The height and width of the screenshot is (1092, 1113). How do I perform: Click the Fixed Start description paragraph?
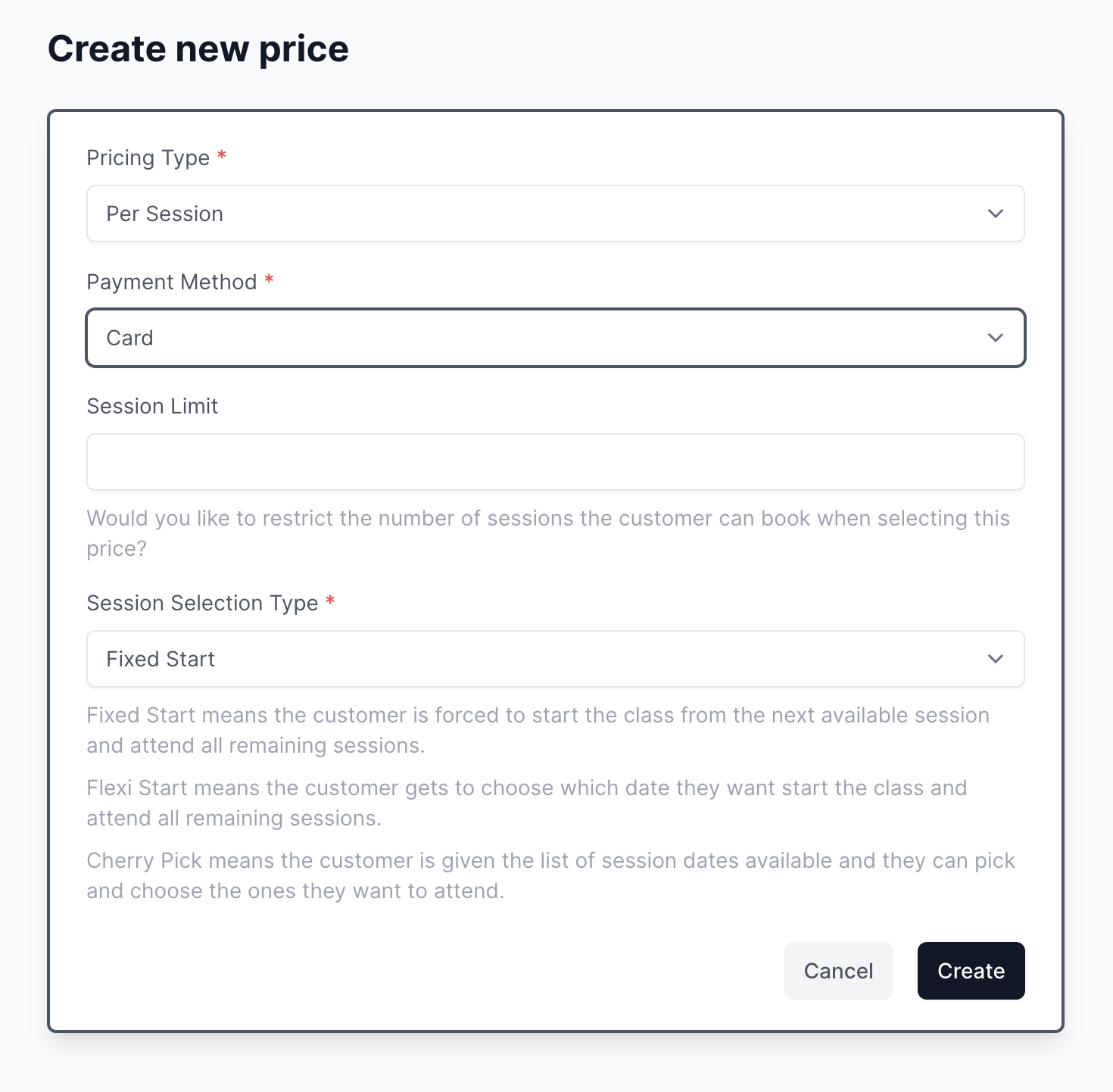click(538, 729)
